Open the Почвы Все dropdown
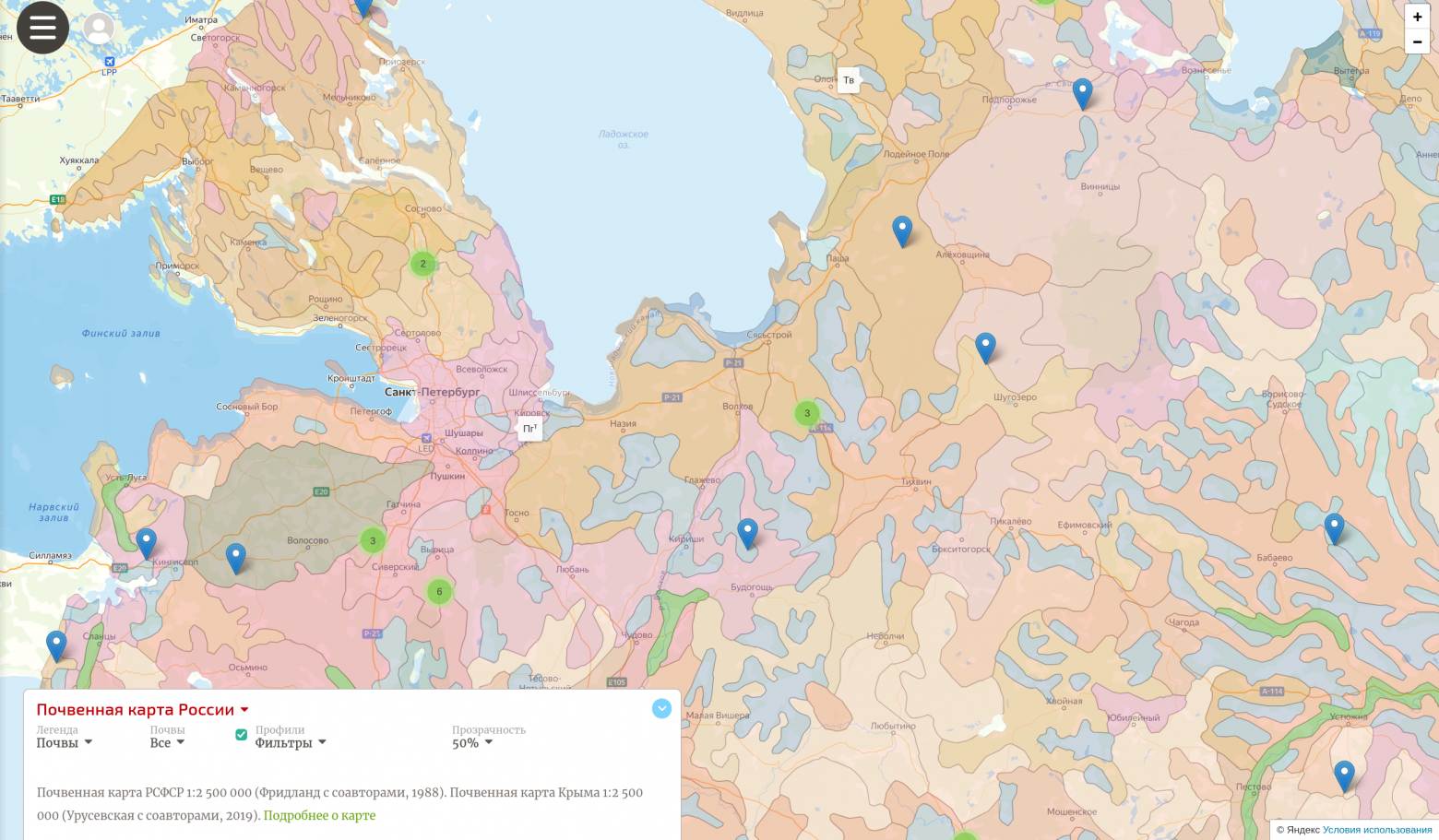Viewport: 1439px width, 840px height. click(167, 743)
